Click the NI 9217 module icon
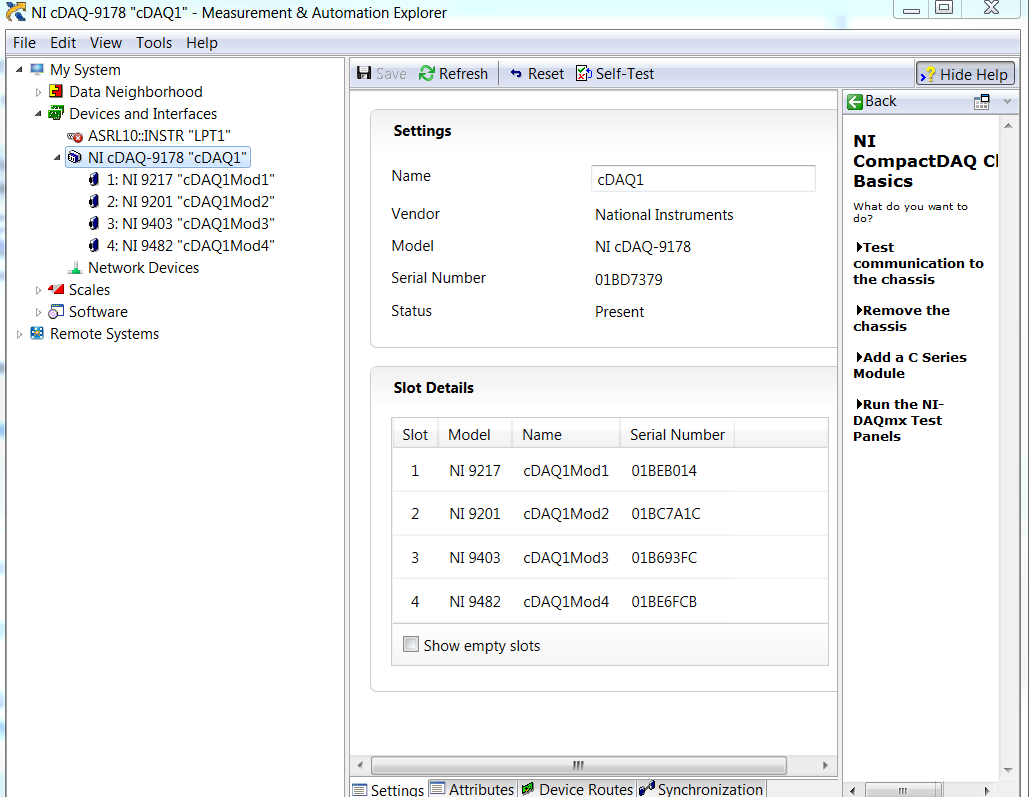The height and width of the screenshot is (797, 1034). pos(94,179)
